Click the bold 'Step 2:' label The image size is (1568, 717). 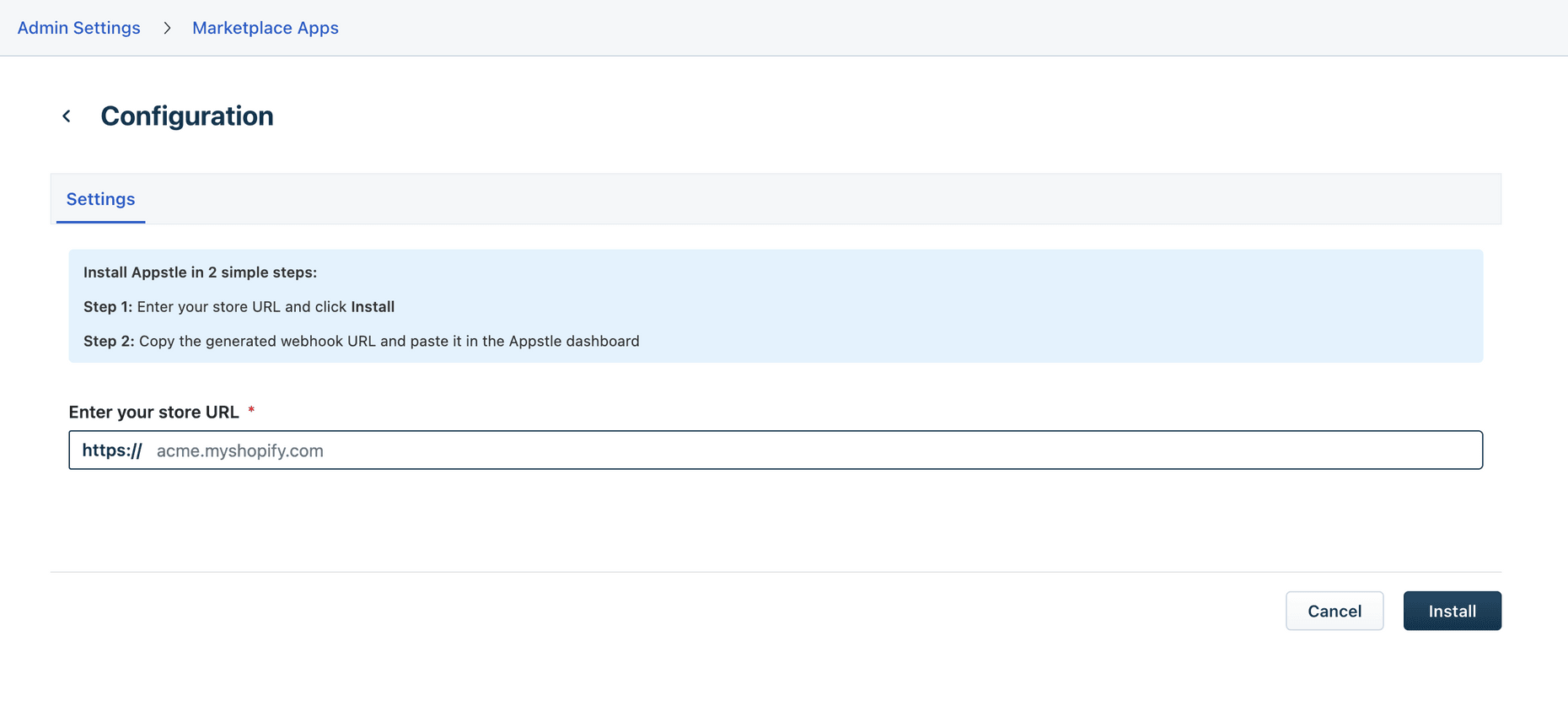109,342
